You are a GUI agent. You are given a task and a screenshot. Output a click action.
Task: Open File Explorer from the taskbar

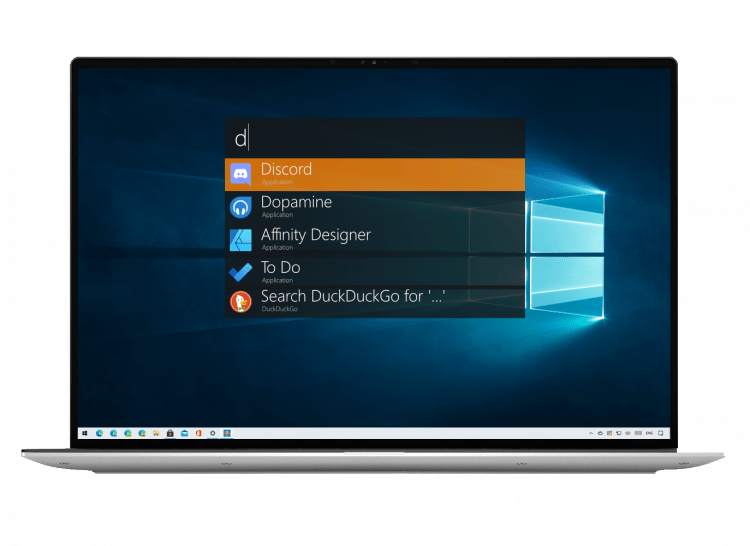(156, 433)
